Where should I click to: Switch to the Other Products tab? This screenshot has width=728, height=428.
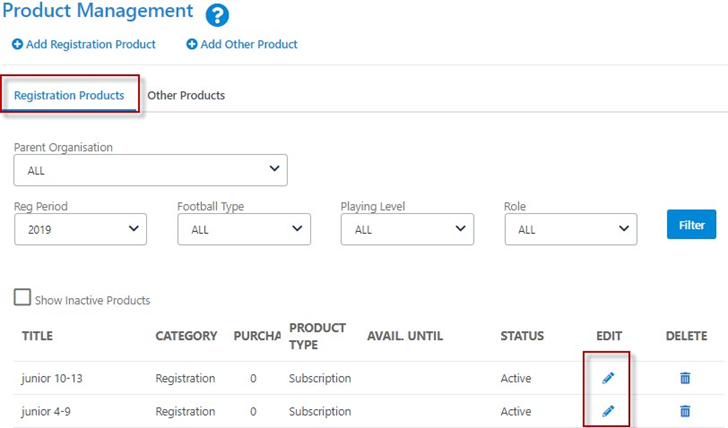[x=186, y=96]
